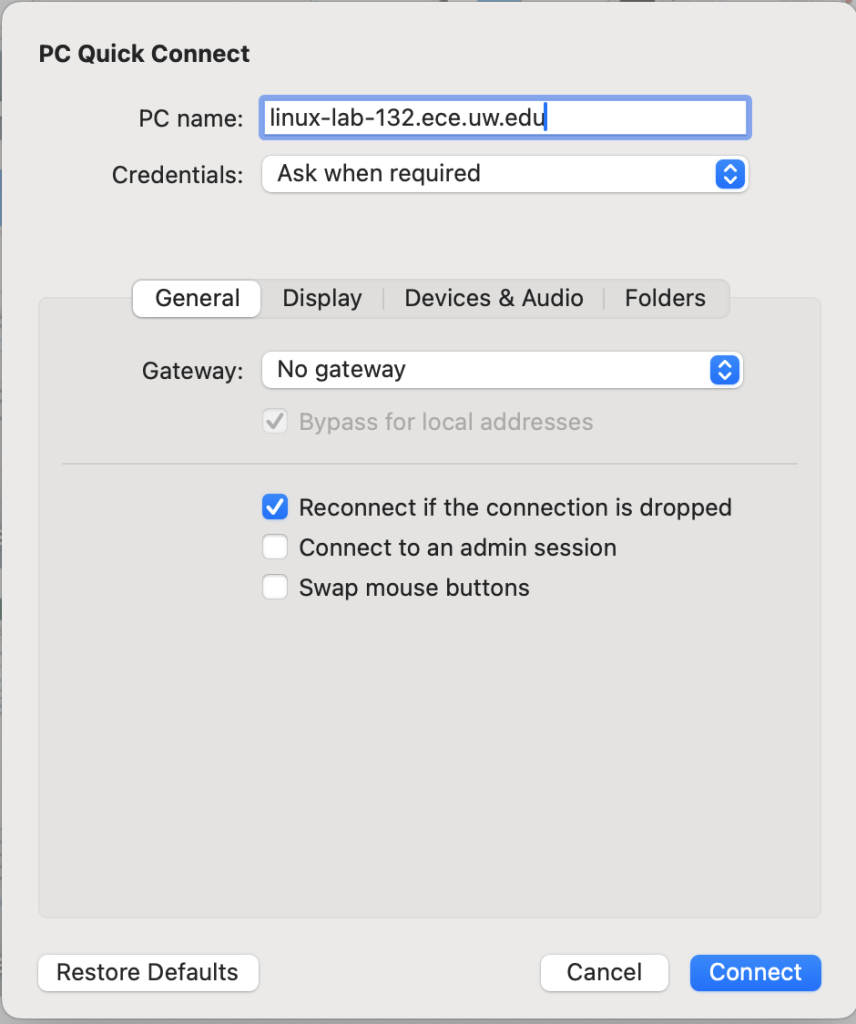Click inside the PC name text field
This screenshot has width=856, height=1024.
[x=500, y=117]
